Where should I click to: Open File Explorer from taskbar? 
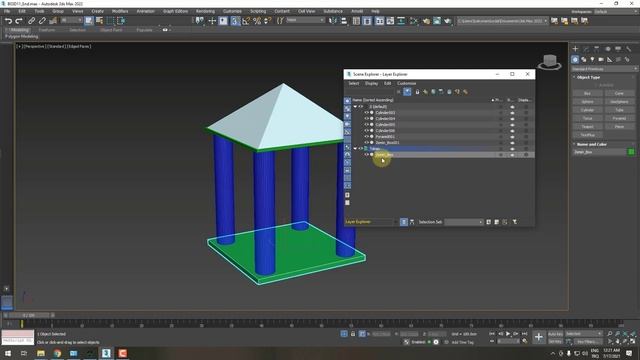[x=41, y=353]
